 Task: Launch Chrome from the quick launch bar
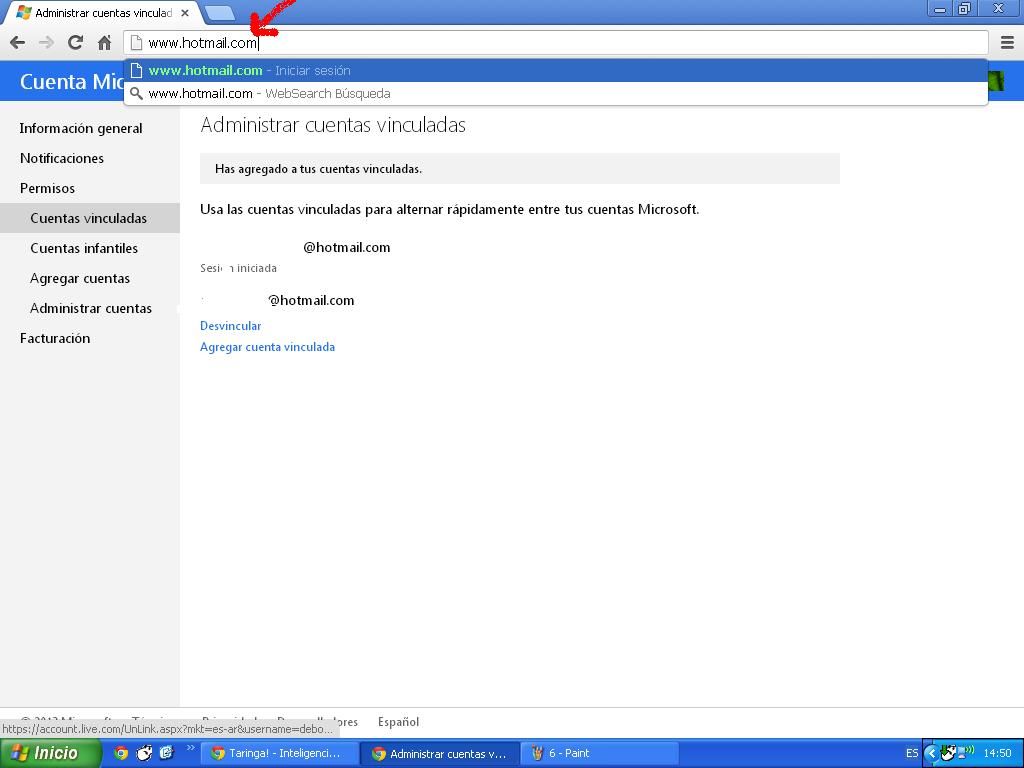pos(121,753)
